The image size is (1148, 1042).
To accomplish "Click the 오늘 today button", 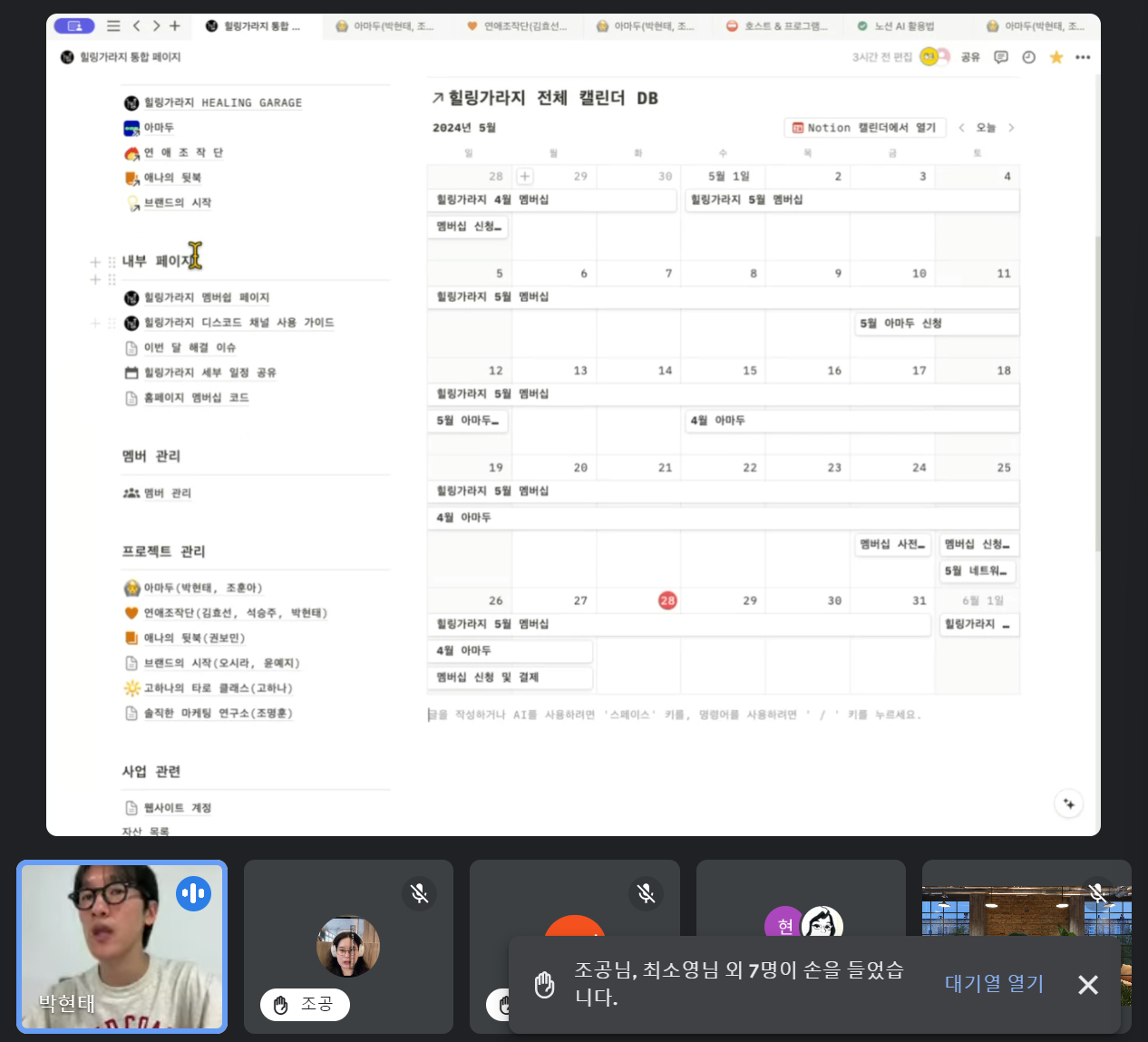I will pos(986,128).
